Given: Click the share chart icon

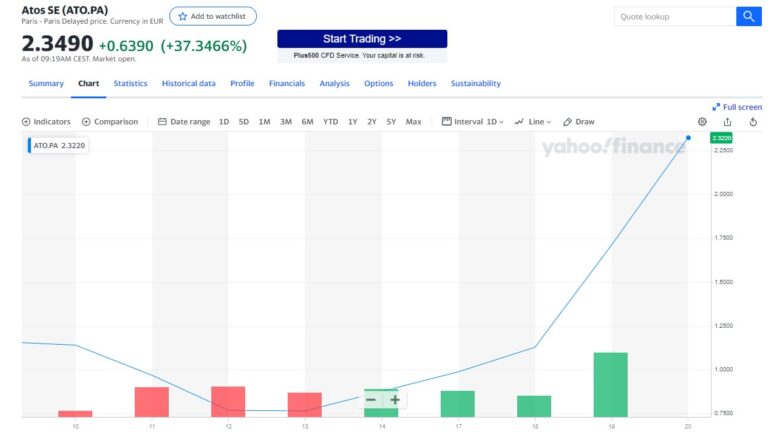Looking at the screenshot, I should (x=727, y=122).
